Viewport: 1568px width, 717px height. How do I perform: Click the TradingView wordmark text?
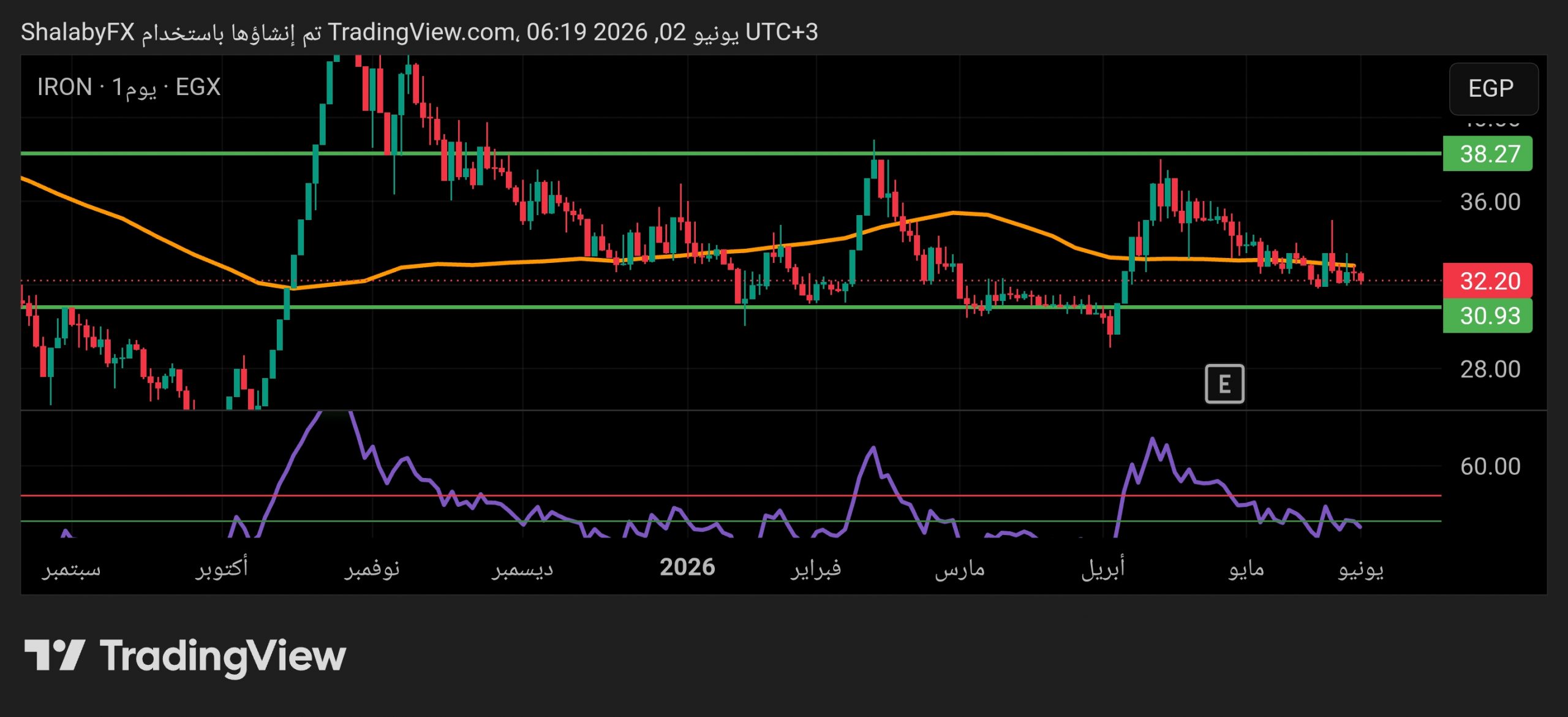(223, 656)
